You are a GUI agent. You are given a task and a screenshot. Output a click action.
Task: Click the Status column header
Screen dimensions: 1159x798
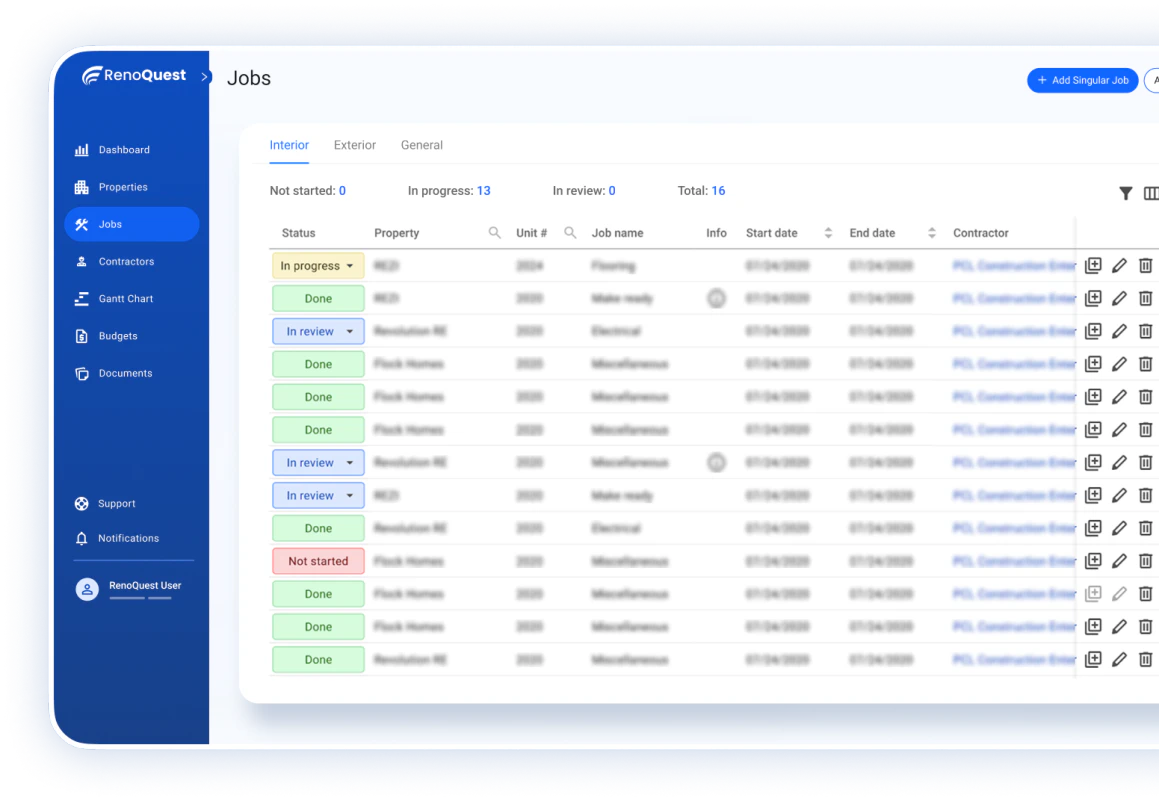pos(299,233)
